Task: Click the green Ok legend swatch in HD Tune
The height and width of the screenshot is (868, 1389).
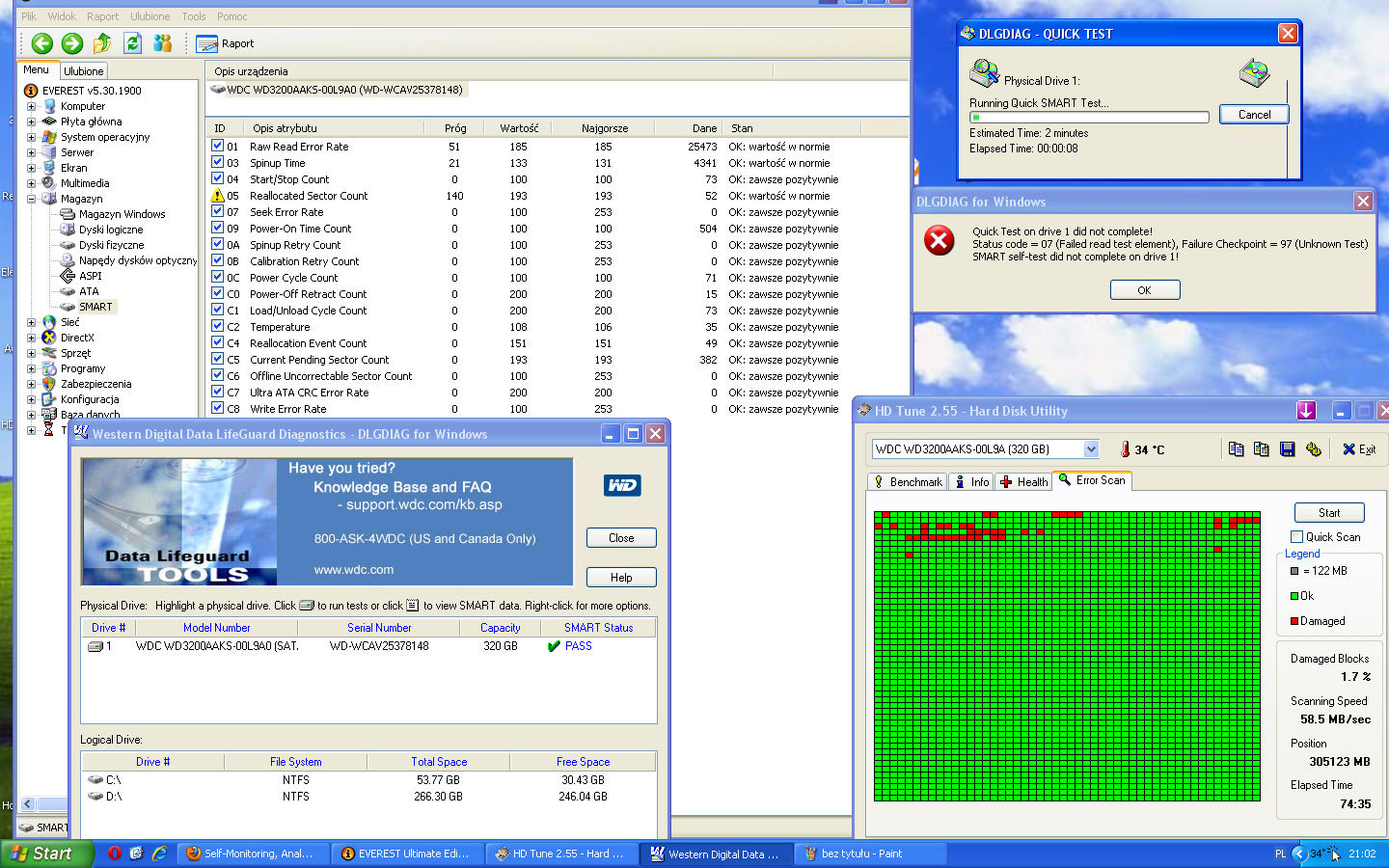Action: 1294,596
